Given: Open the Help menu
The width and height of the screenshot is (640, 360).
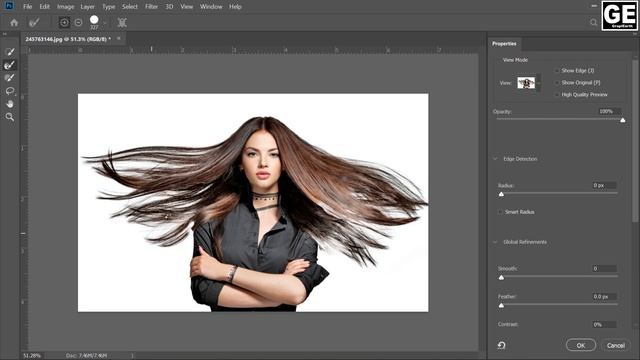Looking at the screenshot, I should 235,7.
